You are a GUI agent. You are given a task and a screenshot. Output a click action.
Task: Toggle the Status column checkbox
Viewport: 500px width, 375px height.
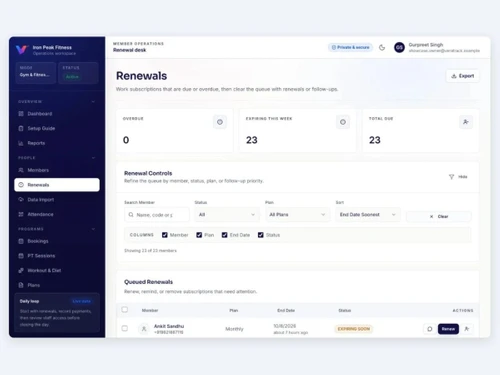click(x=261, y=235)
